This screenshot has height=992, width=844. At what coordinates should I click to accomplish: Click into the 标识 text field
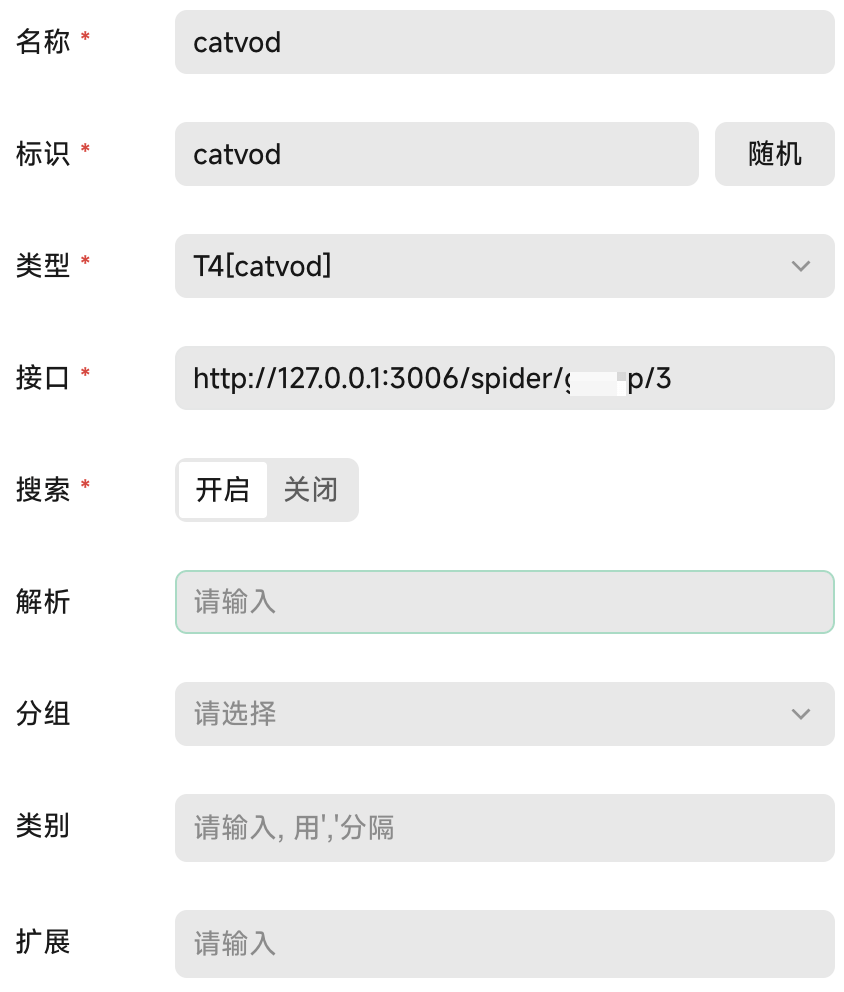[436, 154]
